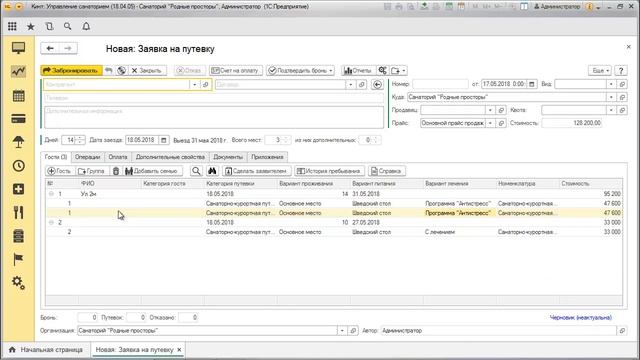The width and height of the screenshot is (640, 360).
Task: Open calendar picker for Дата заезда
Action: click(163, 140)
